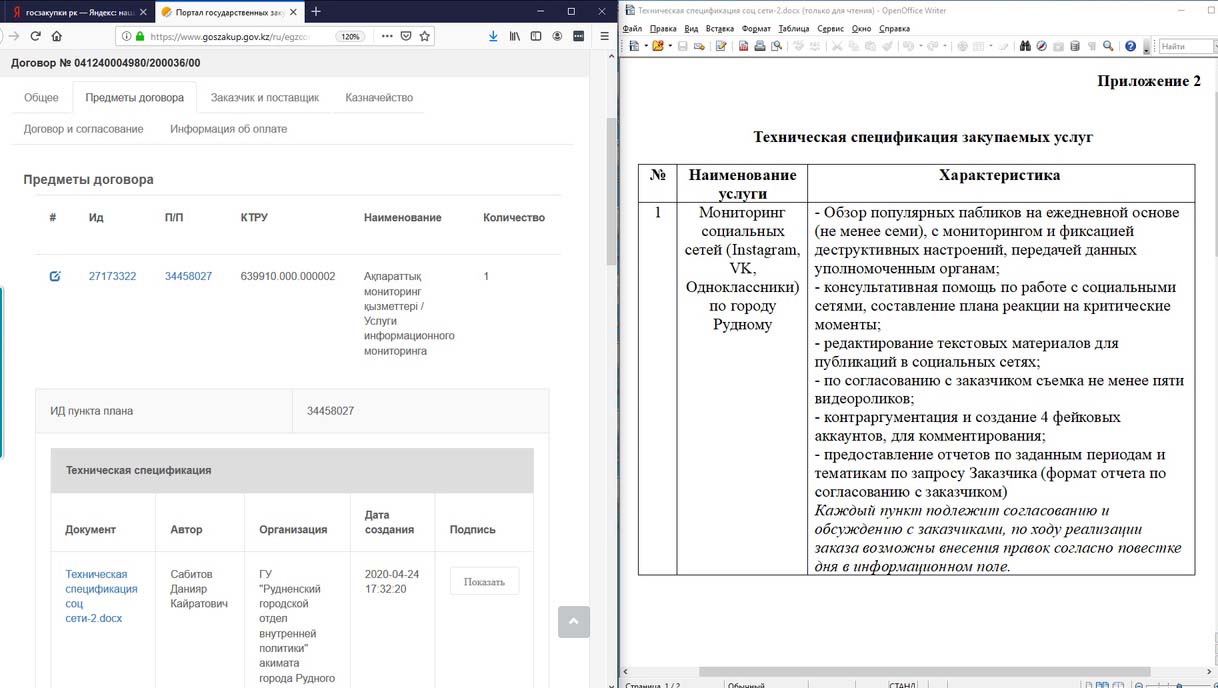Toggle Firefox sidebar icon
This screenshot has width=1218, height=688.
point(536,36)
